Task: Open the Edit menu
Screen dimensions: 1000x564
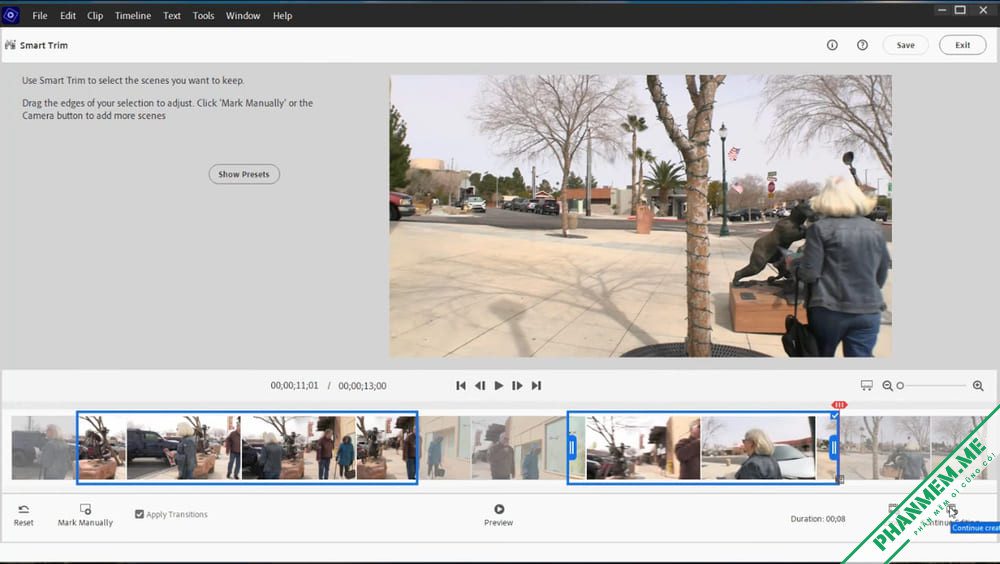Action: (68, 15)
